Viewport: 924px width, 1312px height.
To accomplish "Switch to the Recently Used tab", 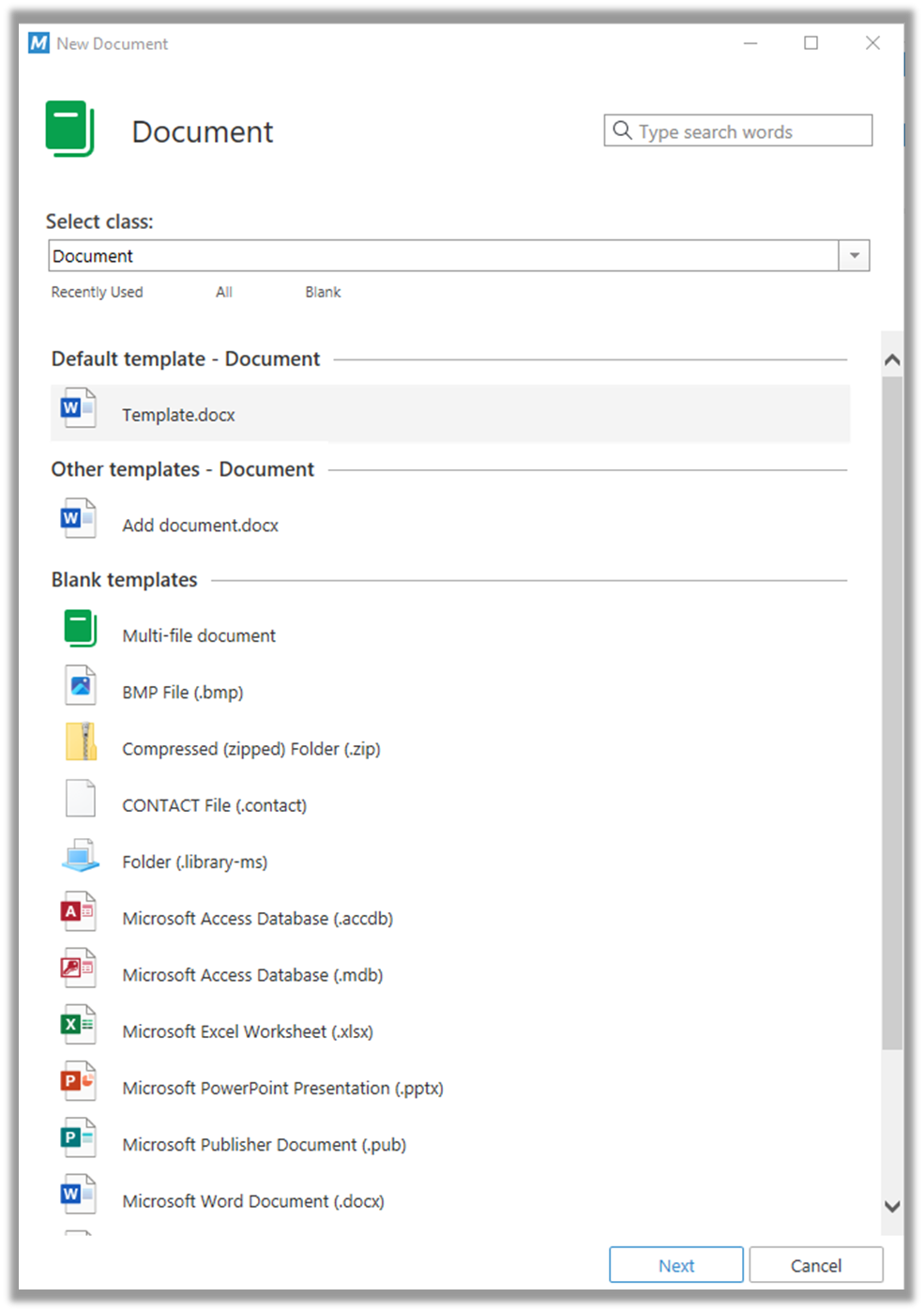I will (97, 292).
